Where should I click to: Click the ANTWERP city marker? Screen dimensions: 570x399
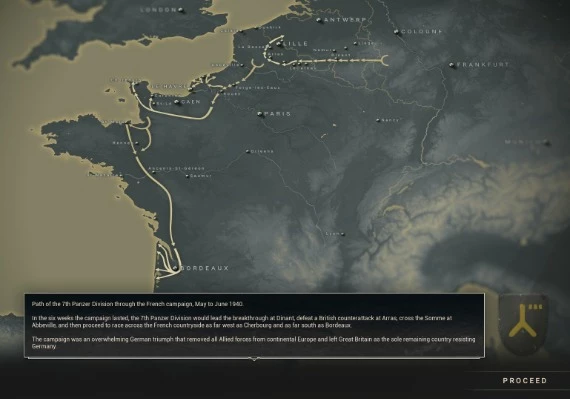pyautogui.click(x=320, y=20)
